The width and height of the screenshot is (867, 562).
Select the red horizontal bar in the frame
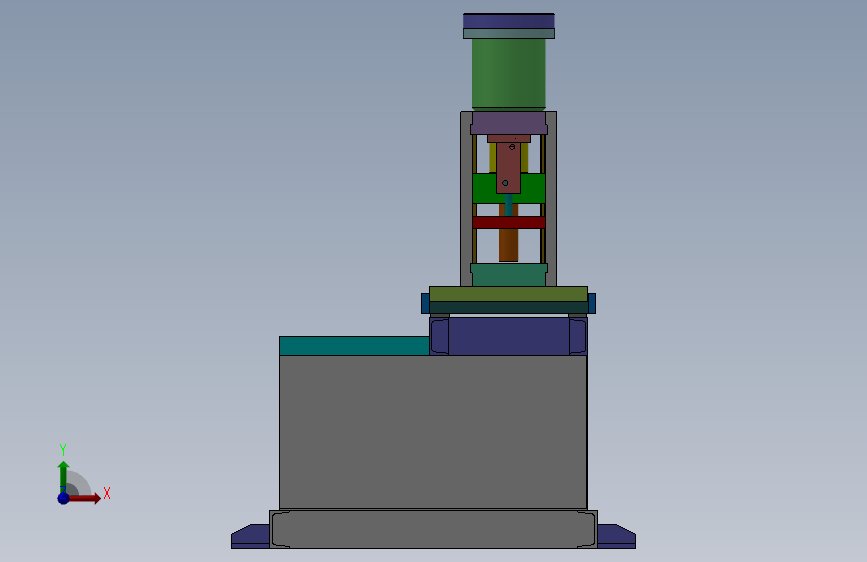pos(509,222)
